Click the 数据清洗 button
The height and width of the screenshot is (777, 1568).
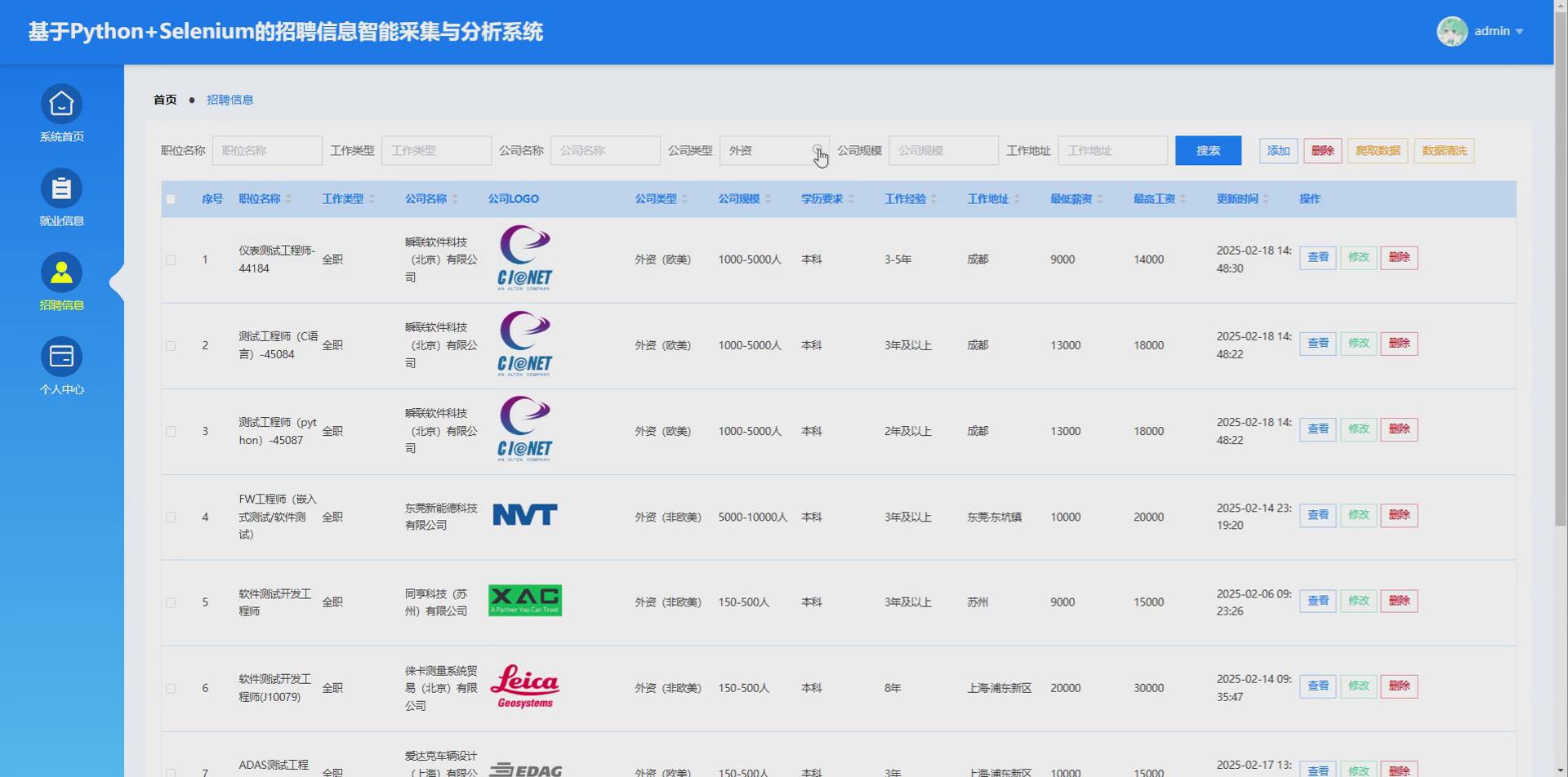pos(1444,150)
